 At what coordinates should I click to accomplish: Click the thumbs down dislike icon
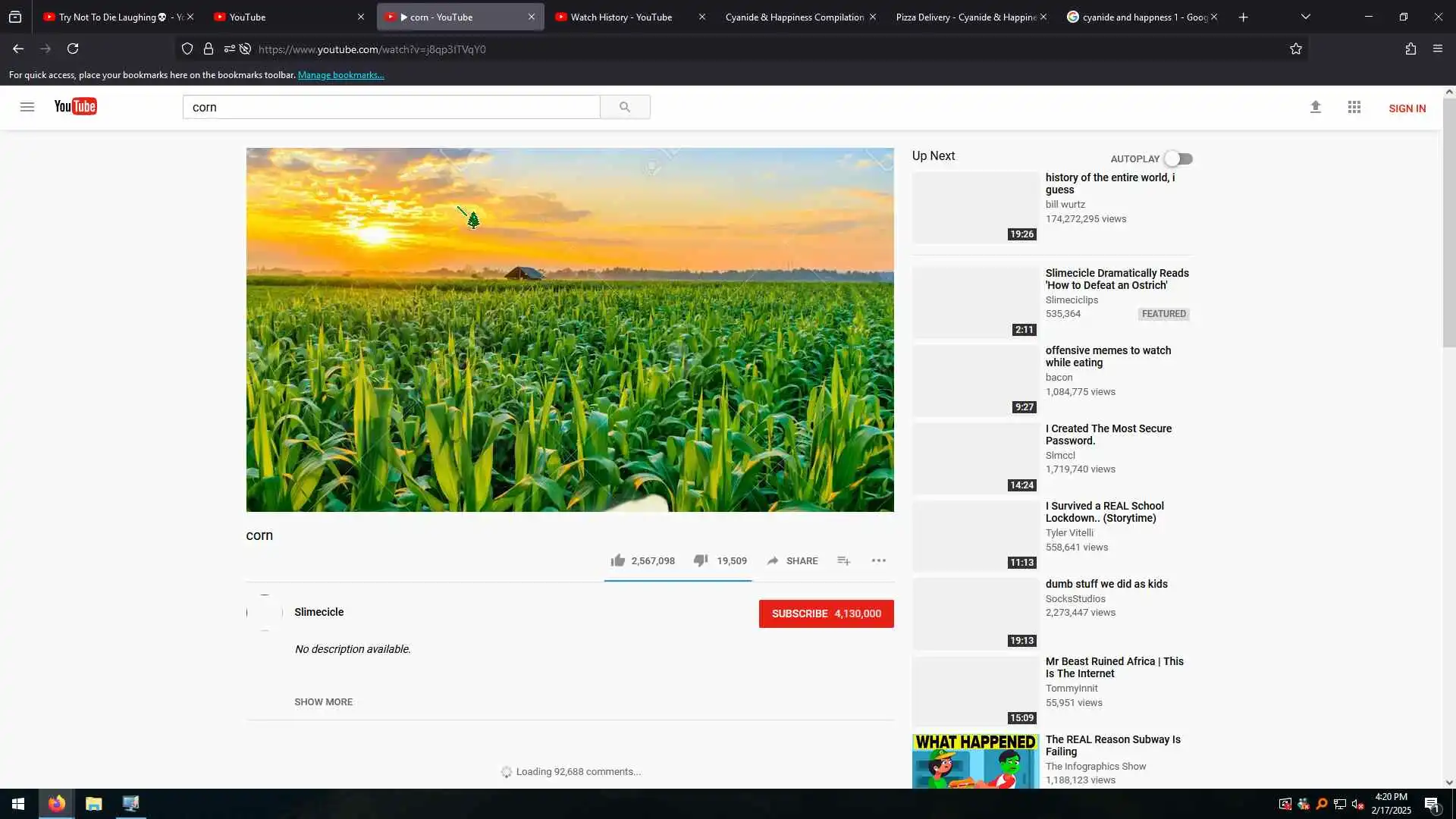tap(700, 560)
